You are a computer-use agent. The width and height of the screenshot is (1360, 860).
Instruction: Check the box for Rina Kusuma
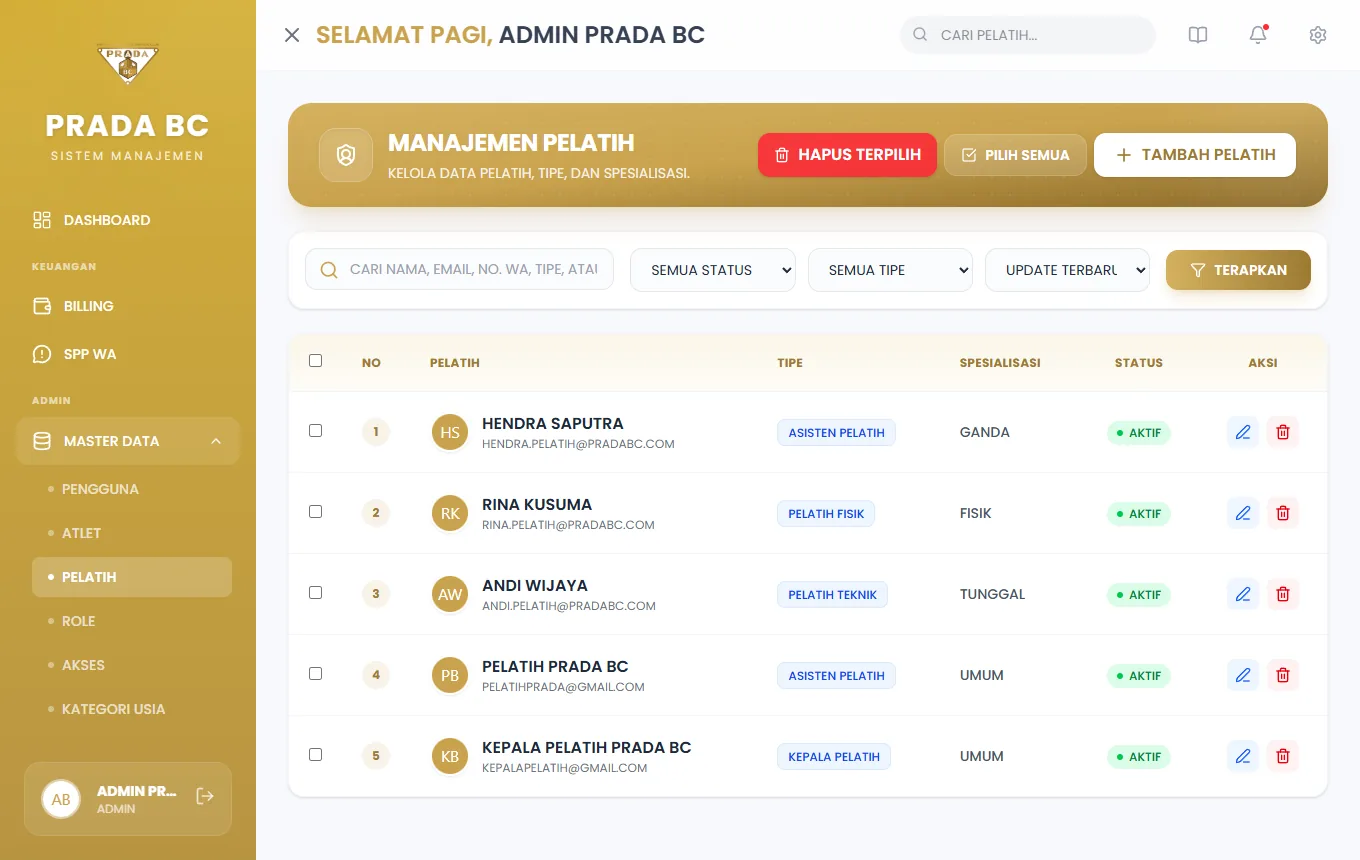[316, 512]
